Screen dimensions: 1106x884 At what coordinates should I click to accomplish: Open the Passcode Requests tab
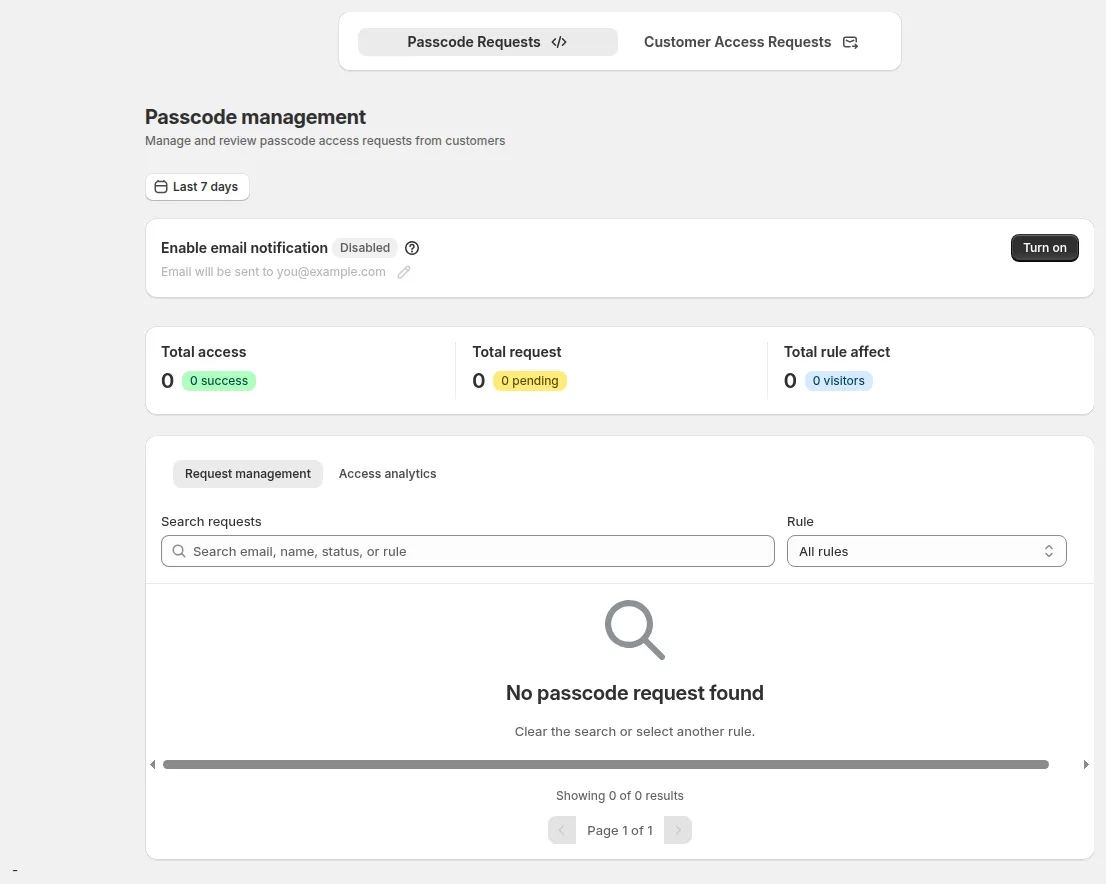point(487,42)
